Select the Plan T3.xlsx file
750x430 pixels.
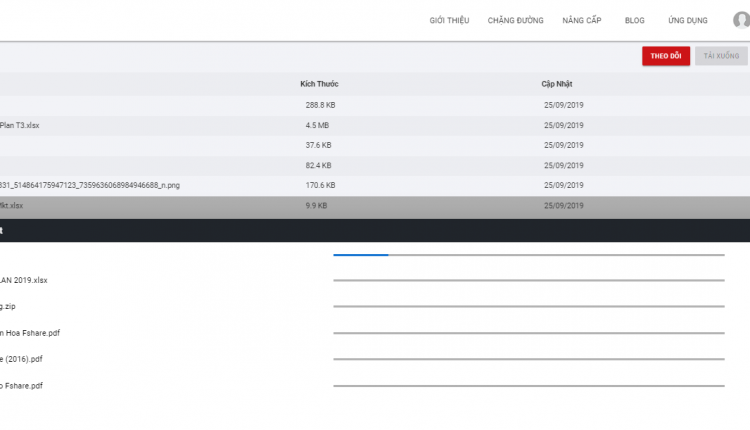[20, 125]
